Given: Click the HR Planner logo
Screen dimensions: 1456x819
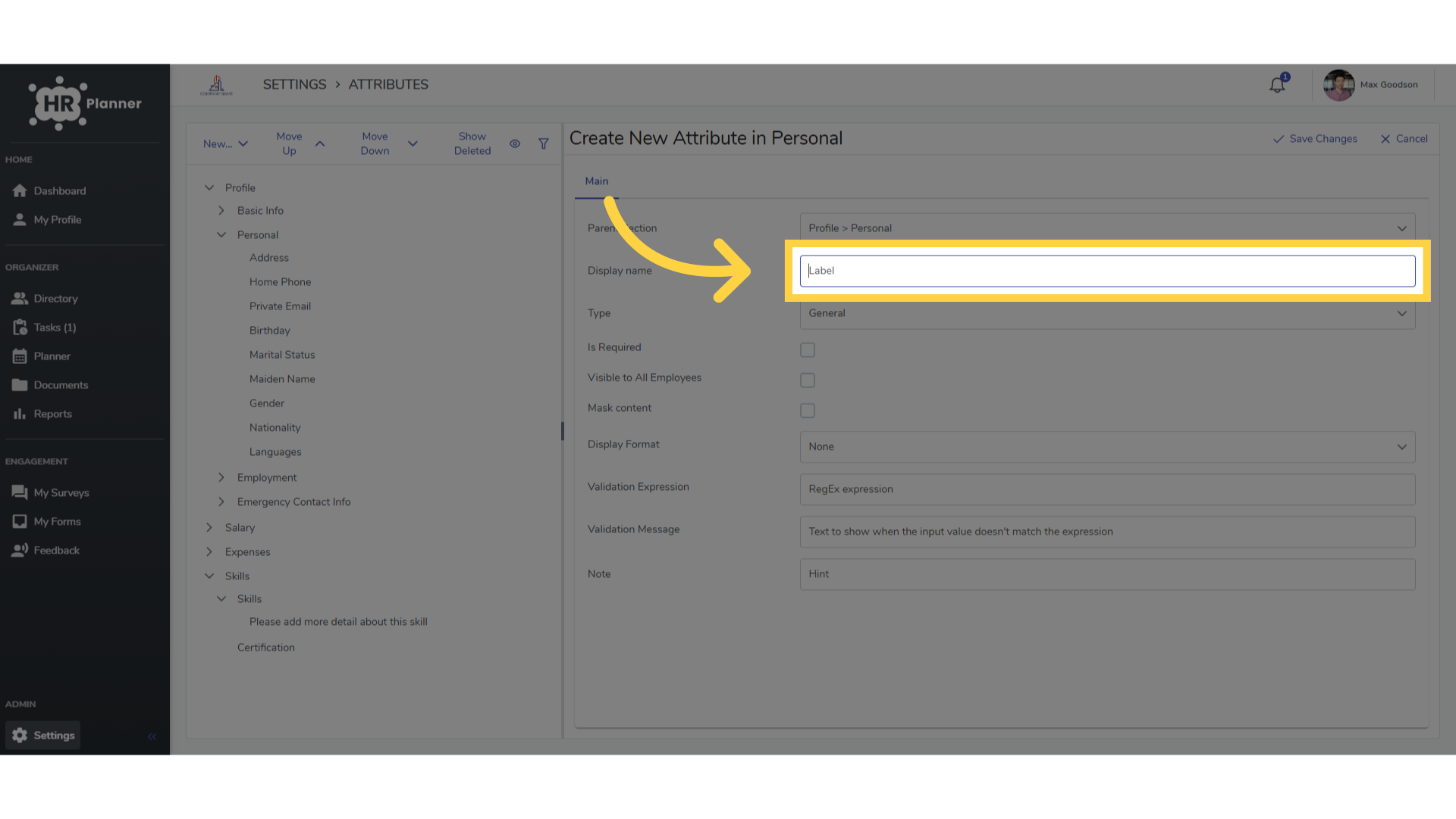Looking at the screenshot, I should 85,103.
